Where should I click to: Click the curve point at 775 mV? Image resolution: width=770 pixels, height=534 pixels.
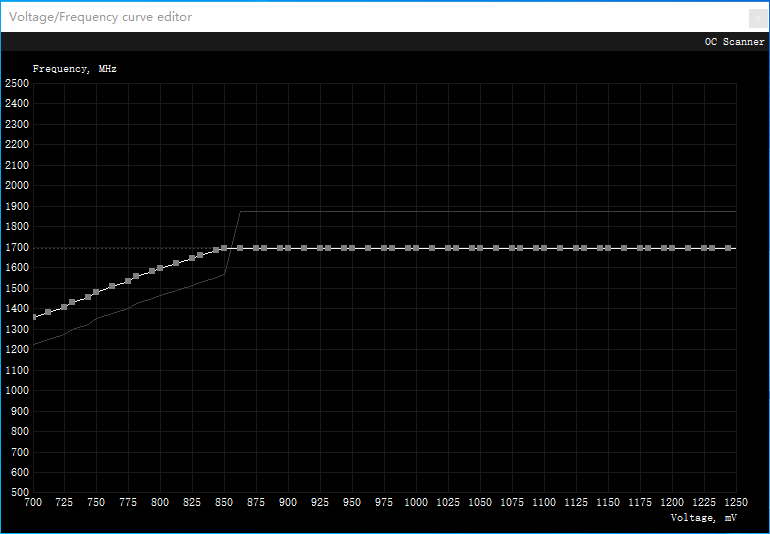click(x=128, y=281)
